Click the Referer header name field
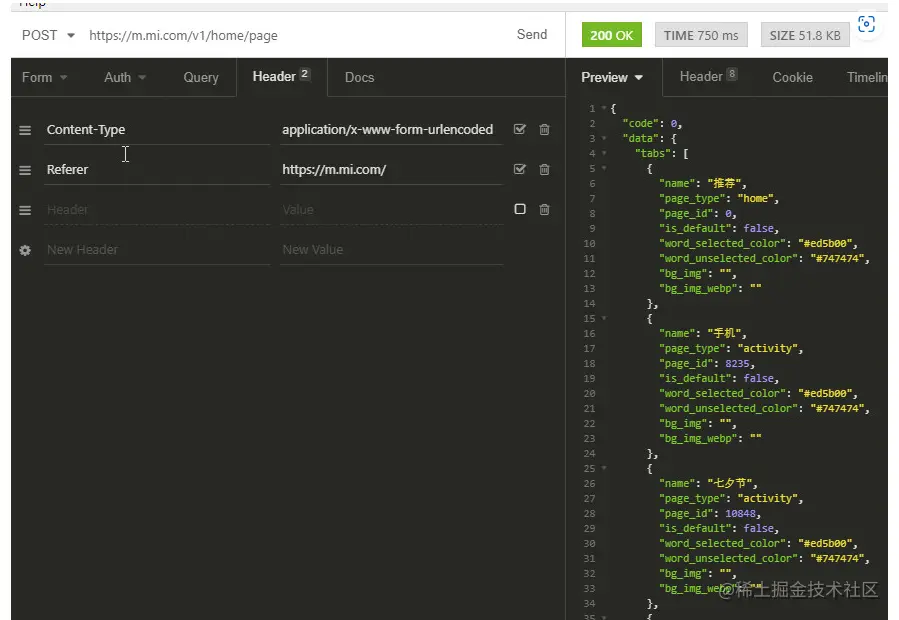 click(157, 170)
